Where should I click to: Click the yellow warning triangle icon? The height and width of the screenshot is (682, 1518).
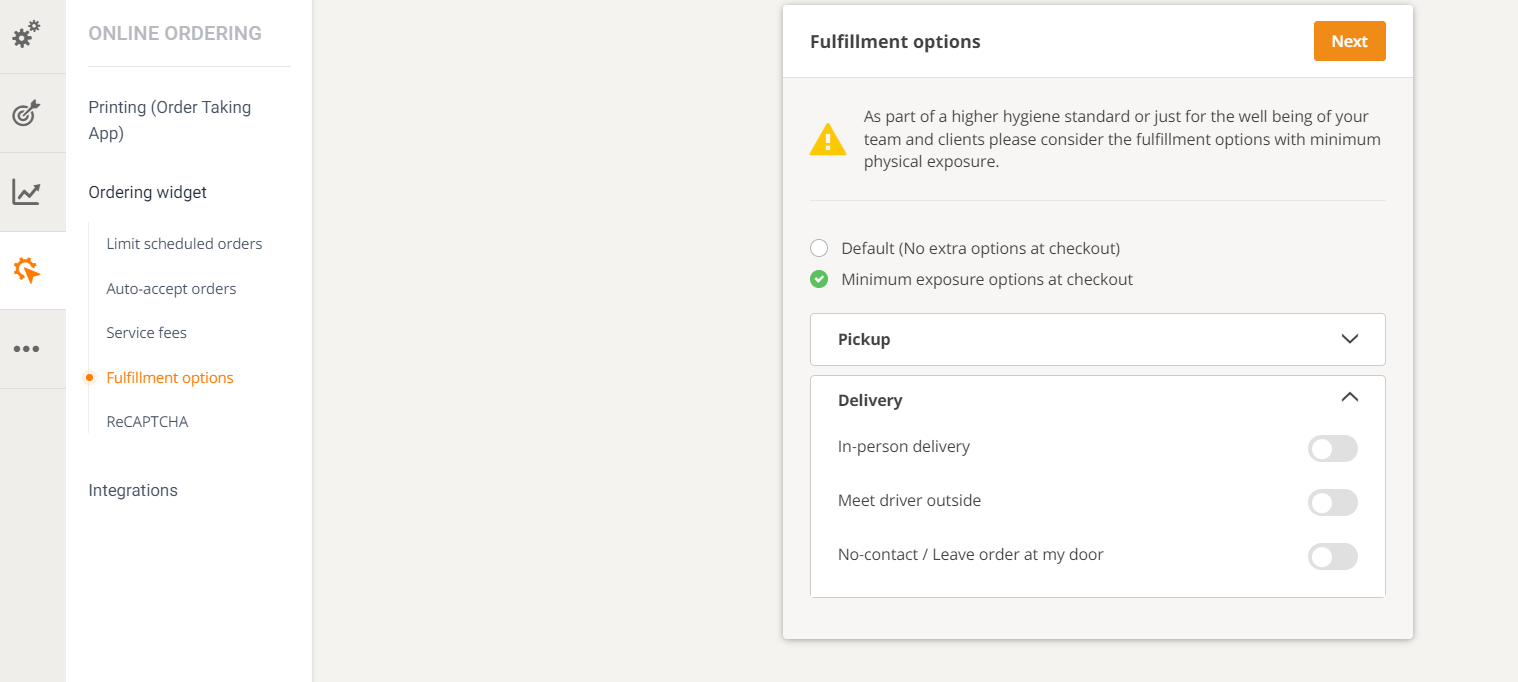[x=828, y=140]
